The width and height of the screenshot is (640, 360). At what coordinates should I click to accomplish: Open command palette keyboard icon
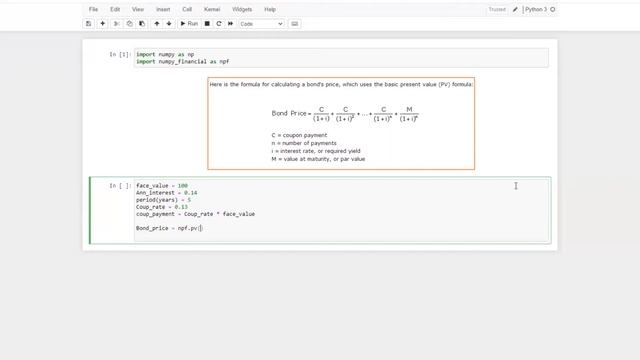295,24
